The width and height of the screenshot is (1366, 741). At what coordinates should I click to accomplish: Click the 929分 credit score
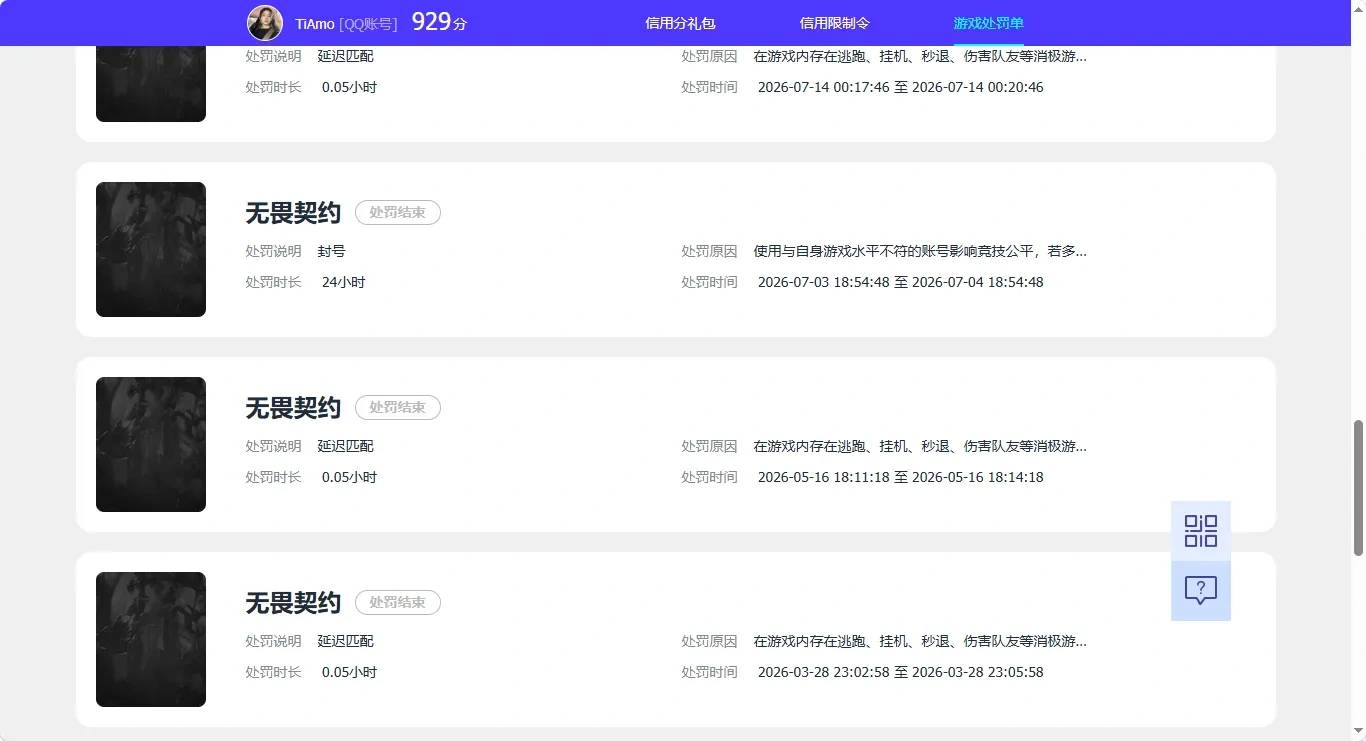(439, 22)
